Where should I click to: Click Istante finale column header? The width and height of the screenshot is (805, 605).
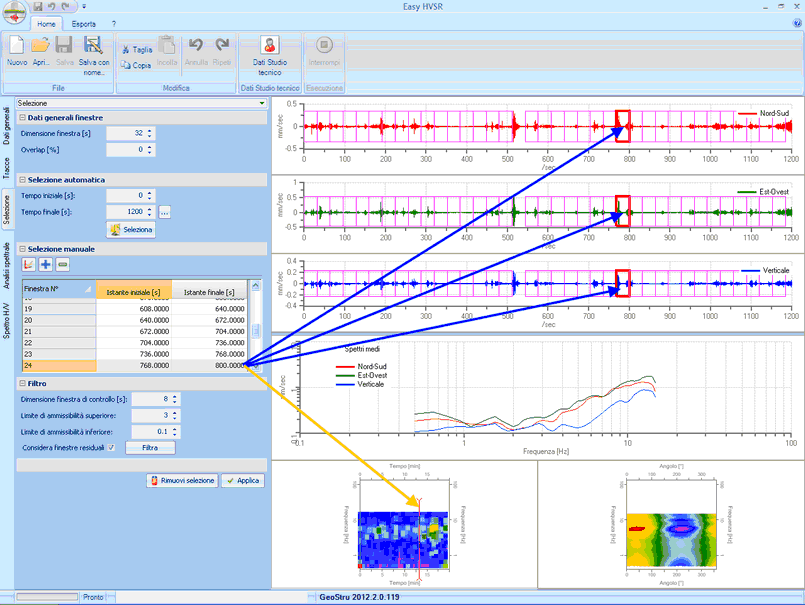point(209,289)
